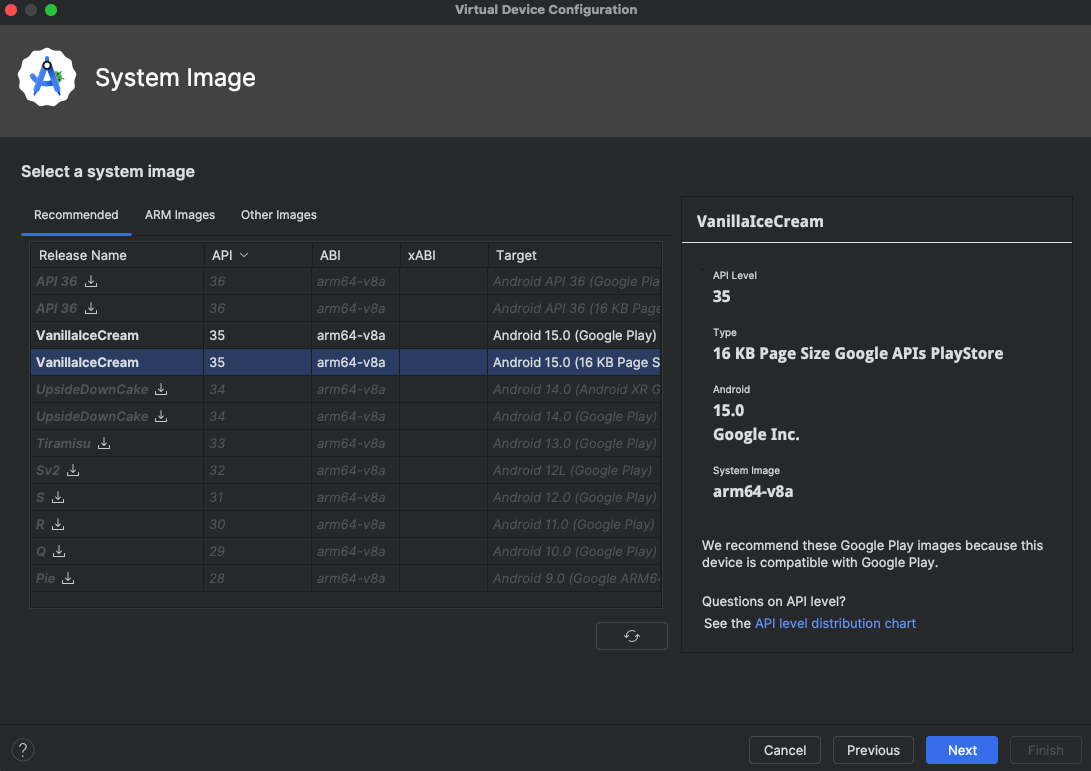Image resolution: width=1091 pixels, height=771 pixels.
Task: Download the S API 31 image
Action: pyautogui.click(x=58, y=497)
